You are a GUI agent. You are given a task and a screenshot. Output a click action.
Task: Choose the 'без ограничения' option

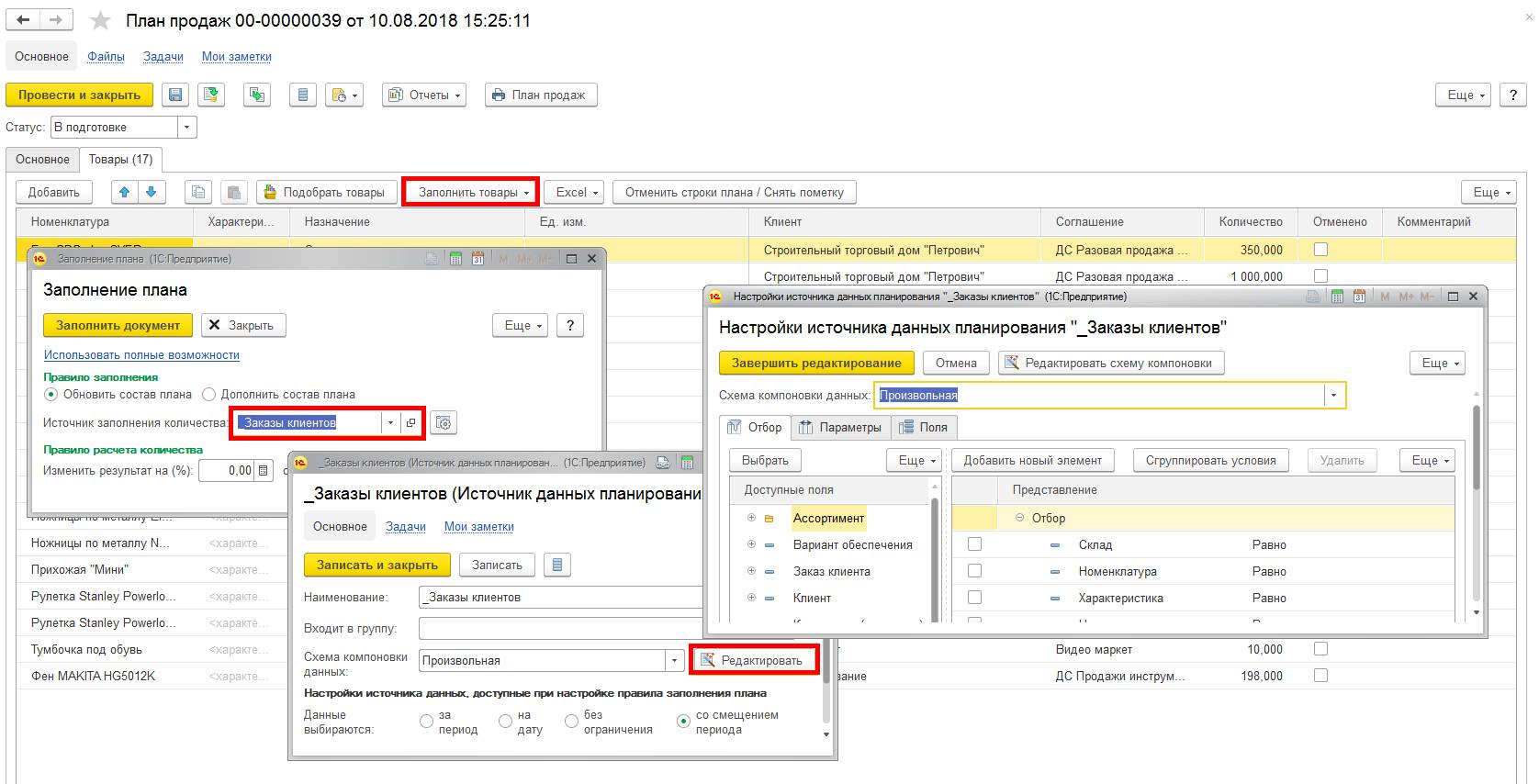571,722
